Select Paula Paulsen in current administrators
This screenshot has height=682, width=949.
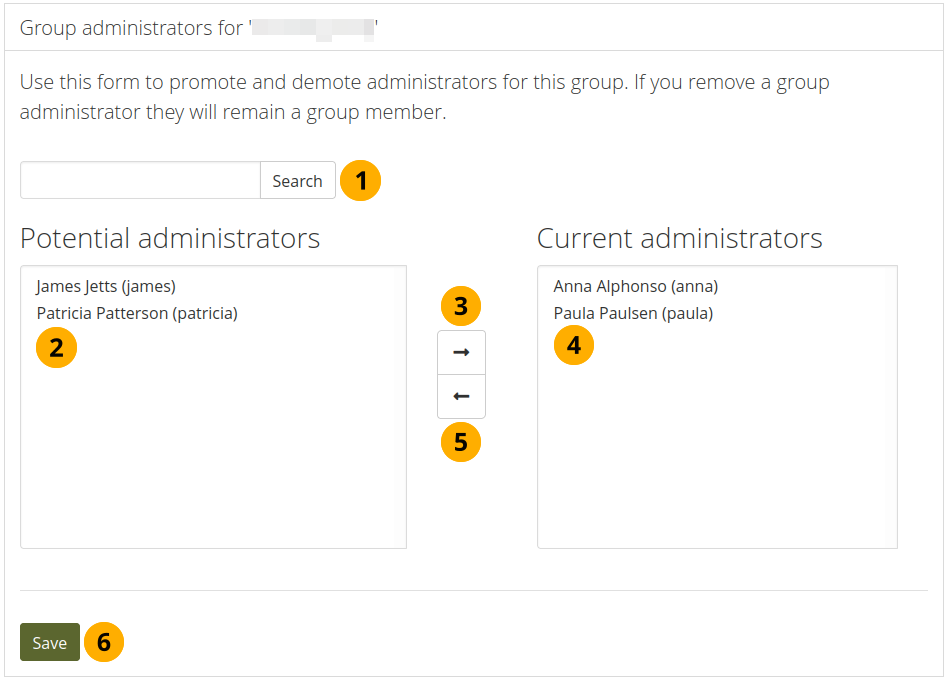click(633, 313)
